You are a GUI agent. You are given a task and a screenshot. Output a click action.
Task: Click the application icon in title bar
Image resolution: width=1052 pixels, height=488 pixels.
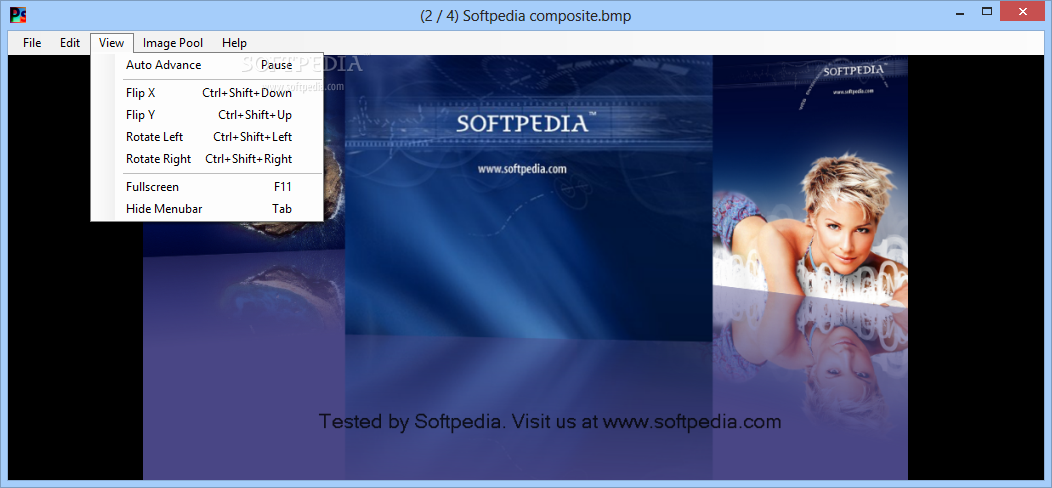19,13
